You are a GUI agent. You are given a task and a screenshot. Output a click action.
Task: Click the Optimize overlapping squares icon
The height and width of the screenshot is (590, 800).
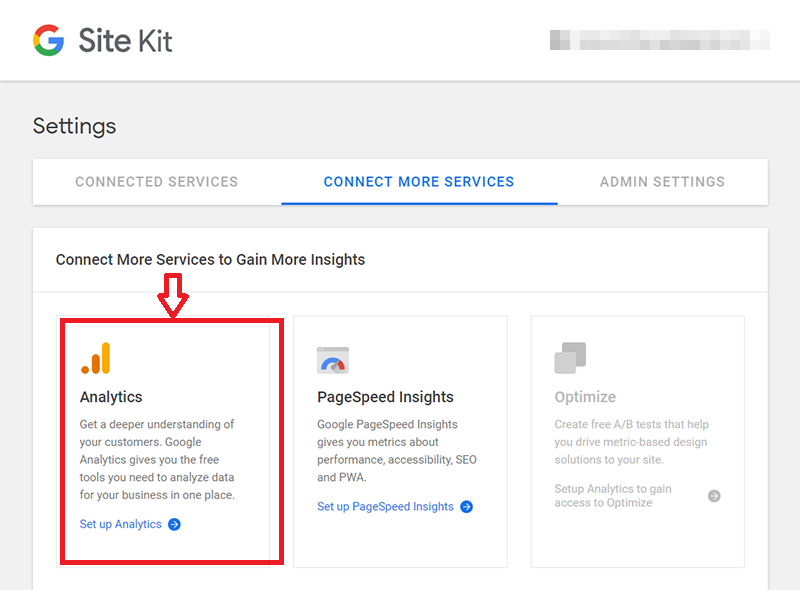click(x=570, y=359)
